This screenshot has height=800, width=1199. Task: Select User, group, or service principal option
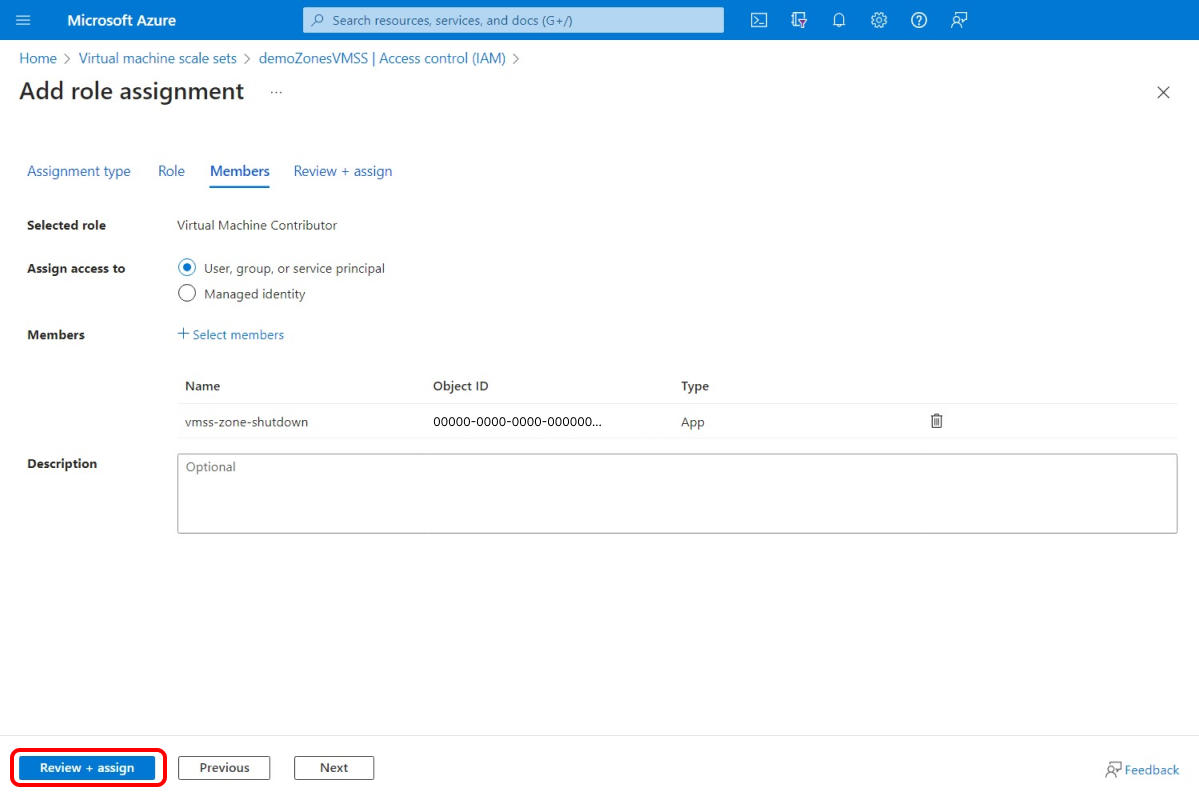coord(187,267)
